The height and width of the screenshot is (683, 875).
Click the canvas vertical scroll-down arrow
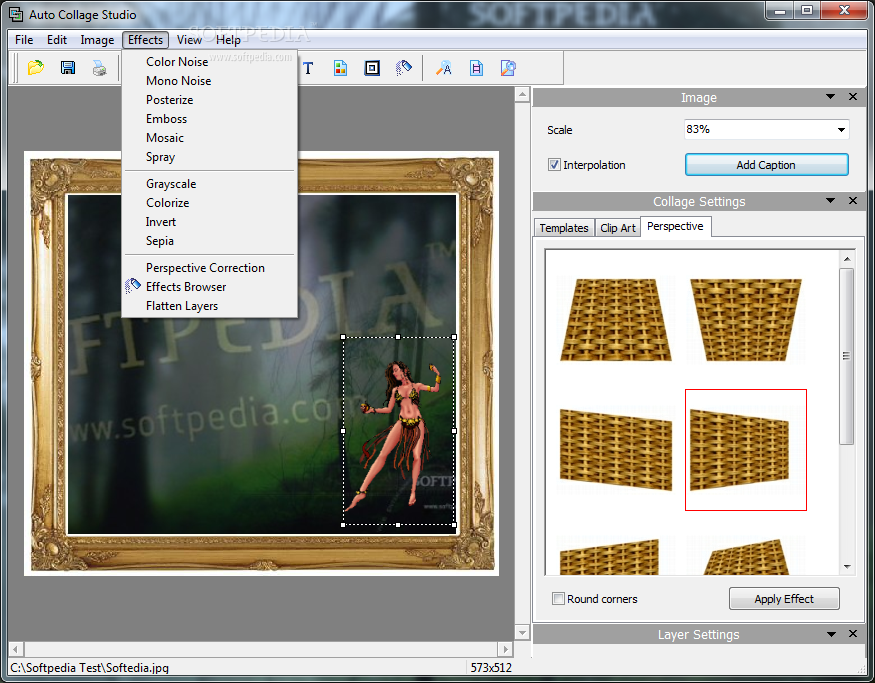(522, 633)
